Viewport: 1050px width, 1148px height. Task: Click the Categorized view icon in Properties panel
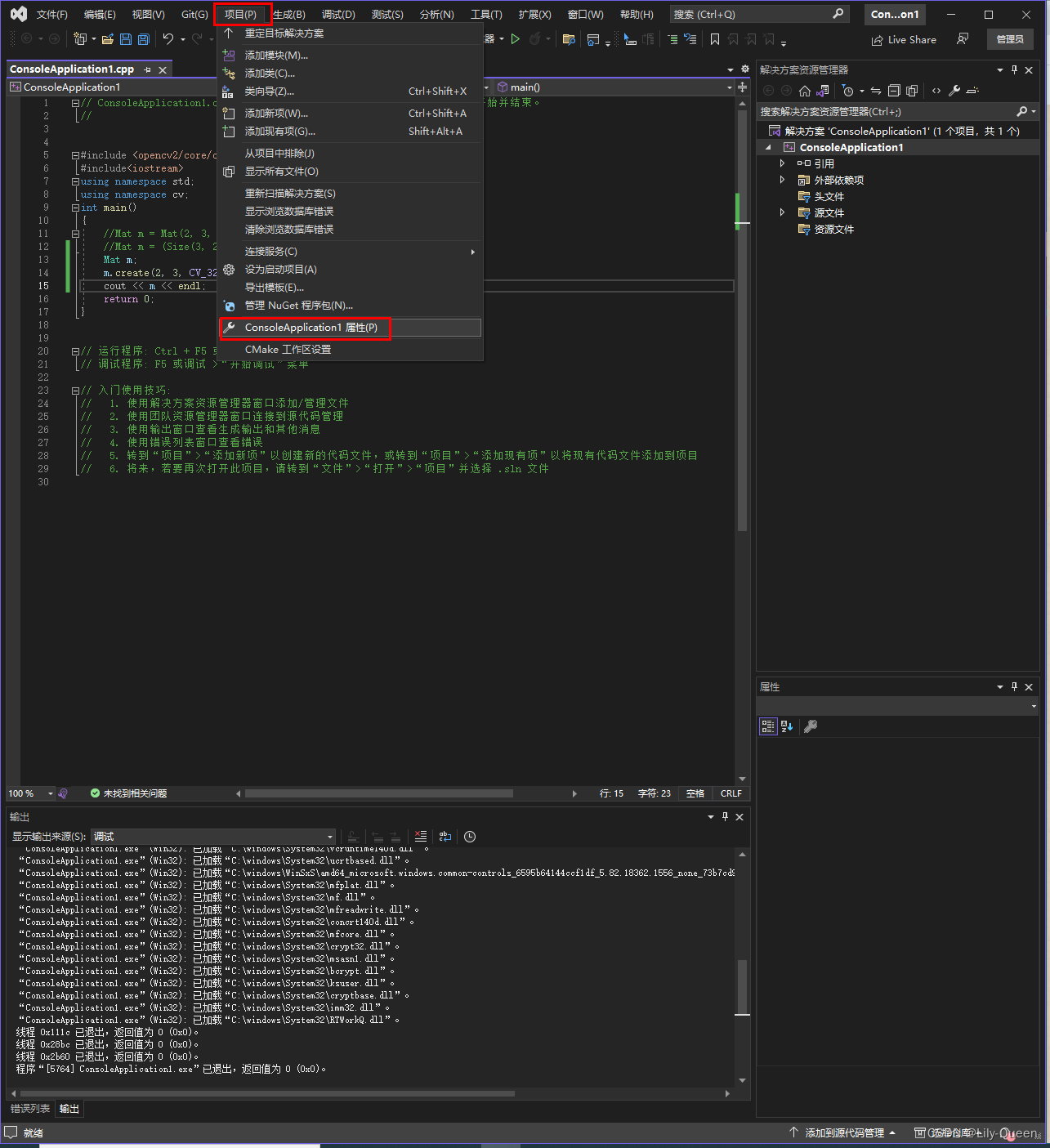768,726
